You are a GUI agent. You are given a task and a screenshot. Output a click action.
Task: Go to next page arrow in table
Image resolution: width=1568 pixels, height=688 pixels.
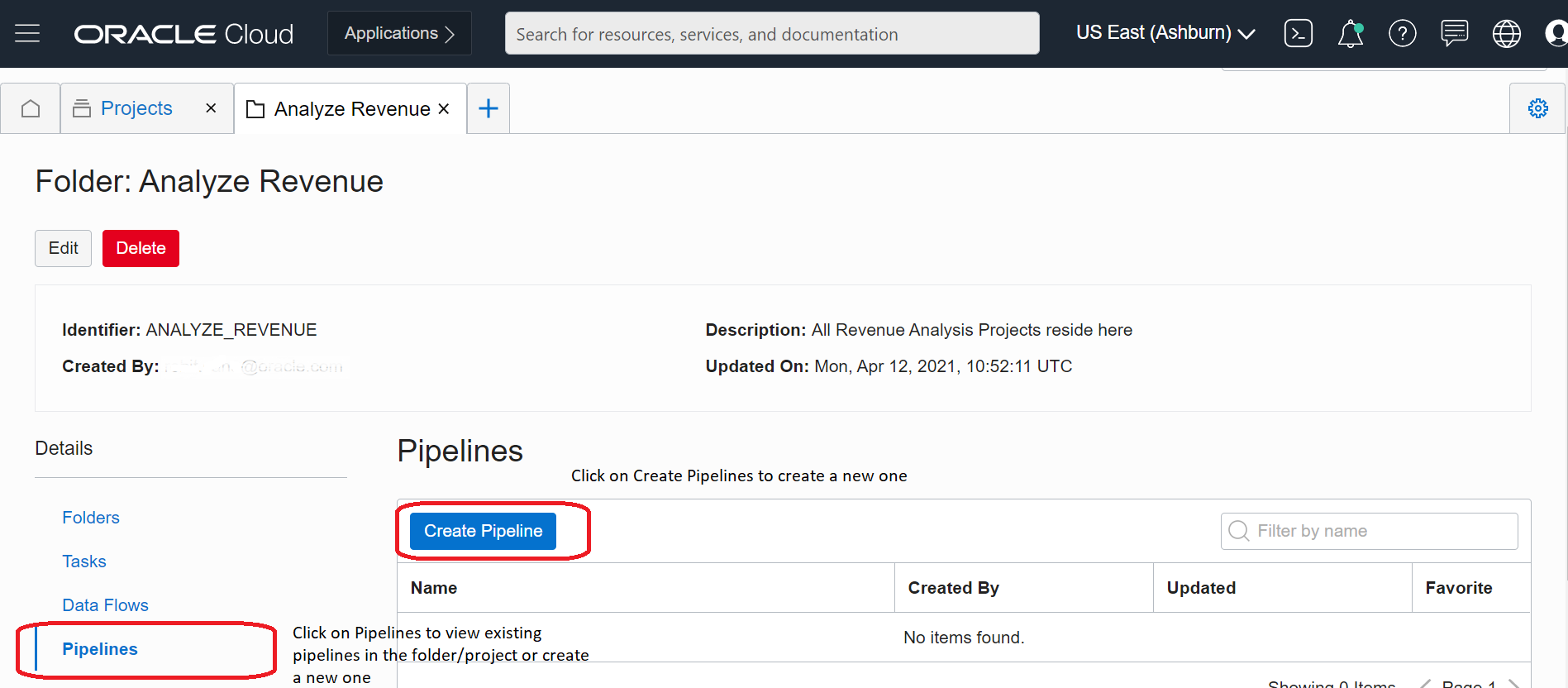(1513, 683)
